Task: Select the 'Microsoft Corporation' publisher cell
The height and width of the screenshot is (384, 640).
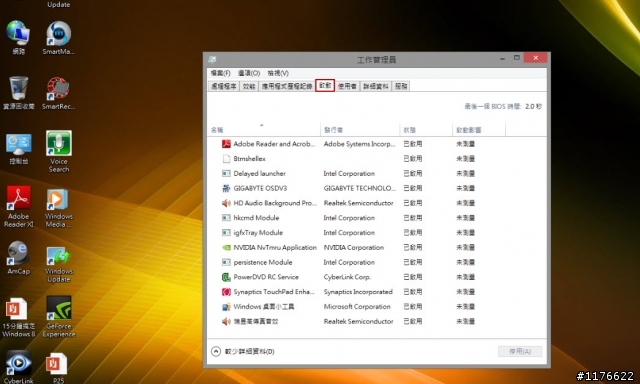Action: tap(357, 306)
